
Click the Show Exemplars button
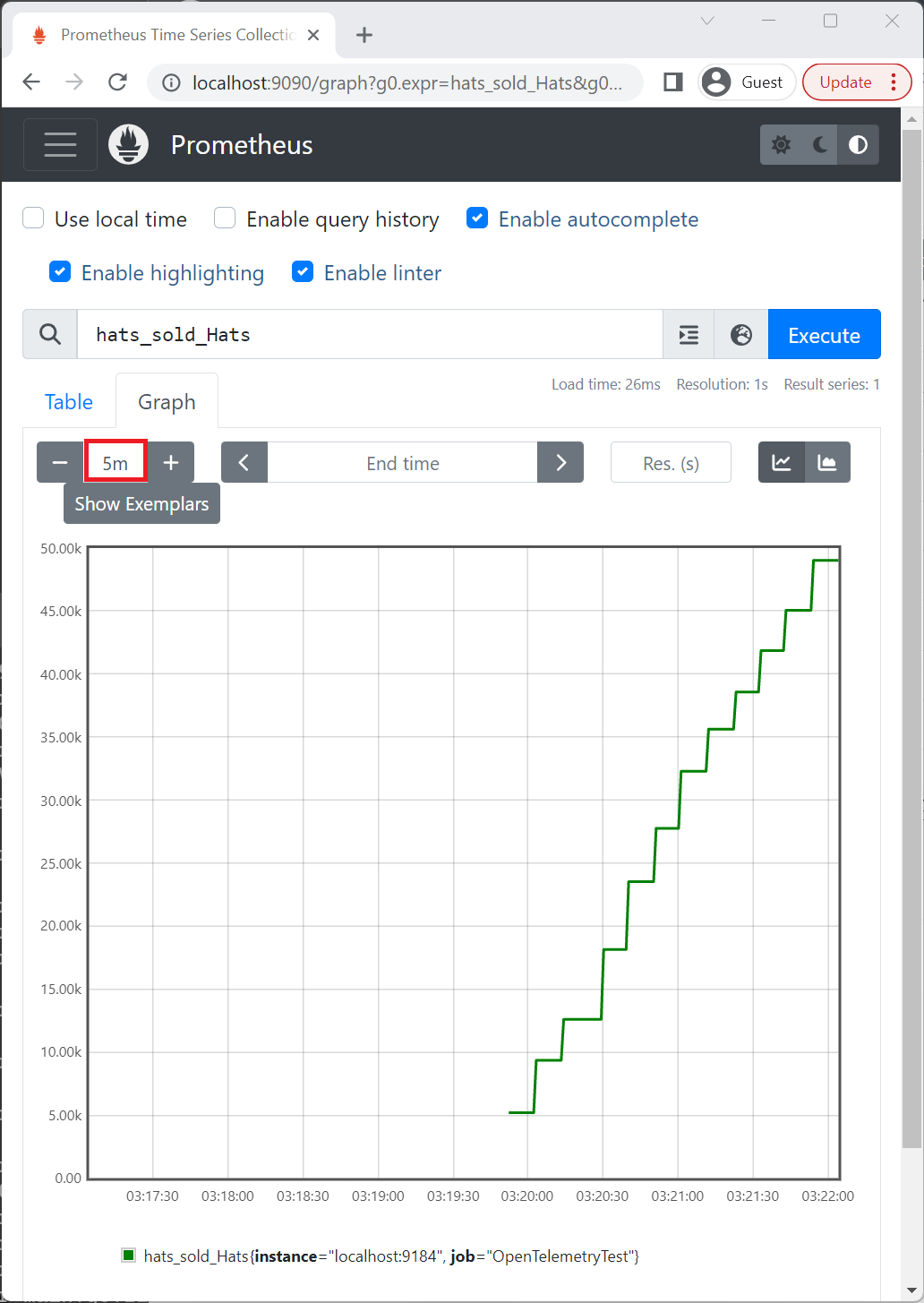click(141, 503)
